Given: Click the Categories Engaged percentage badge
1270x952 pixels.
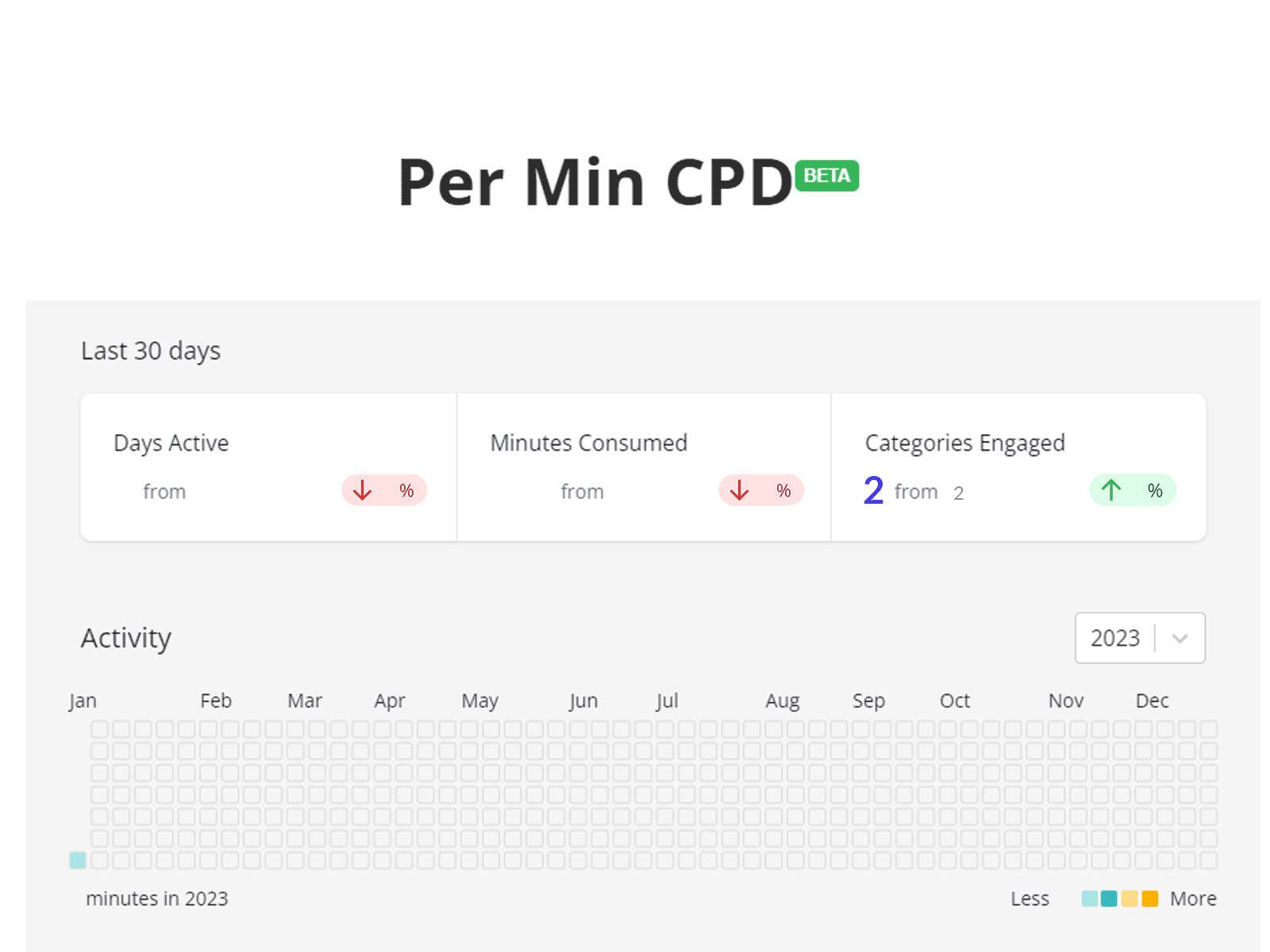Looking at the screenshot, I should pyautogui.click(x=1133, y=490).
